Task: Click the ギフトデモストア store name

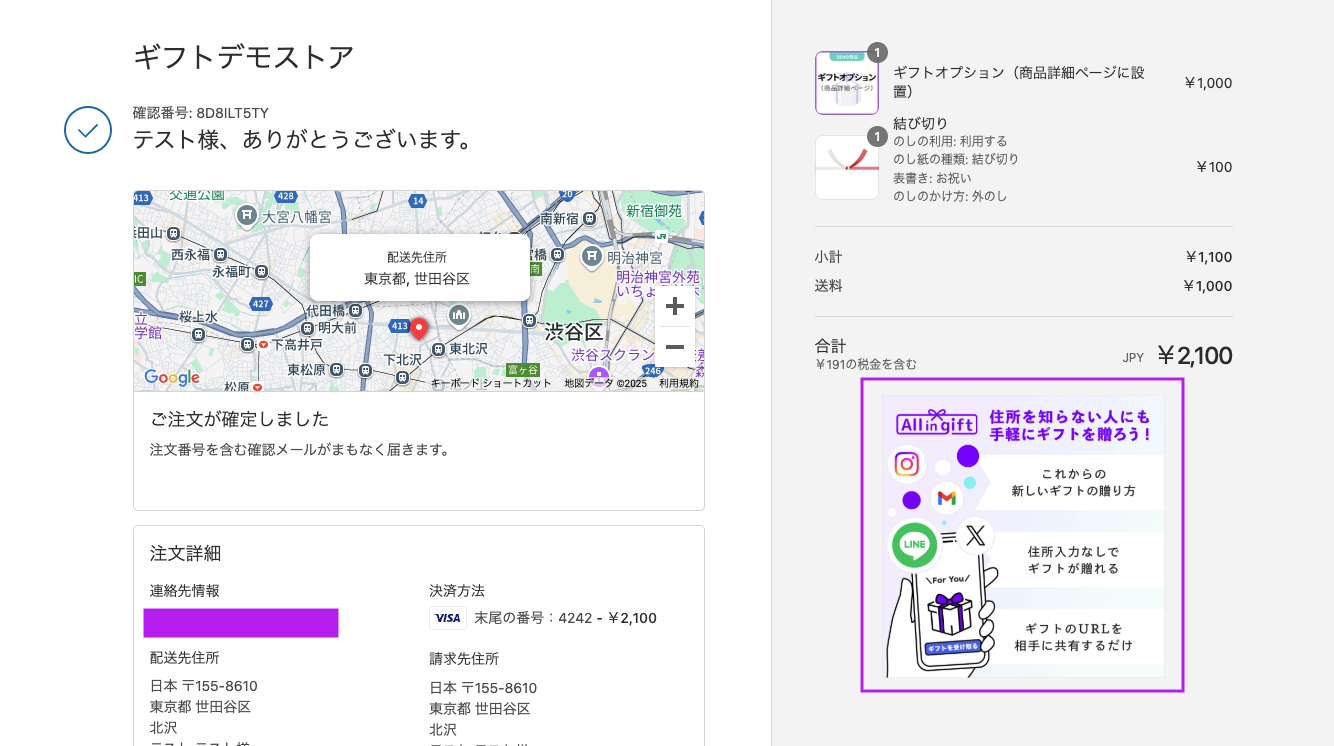Action: tap(243, 58)
